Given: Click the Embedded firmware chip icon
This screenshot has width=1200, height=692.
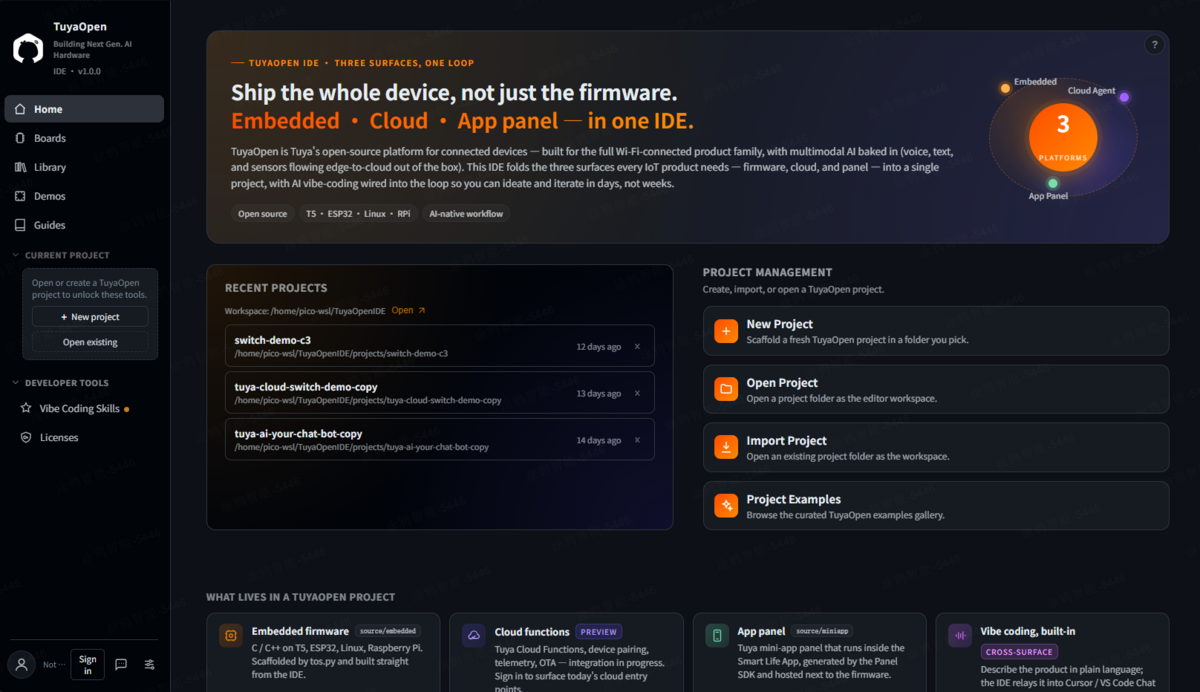Looking at the screenshot, I should (231, 635).
